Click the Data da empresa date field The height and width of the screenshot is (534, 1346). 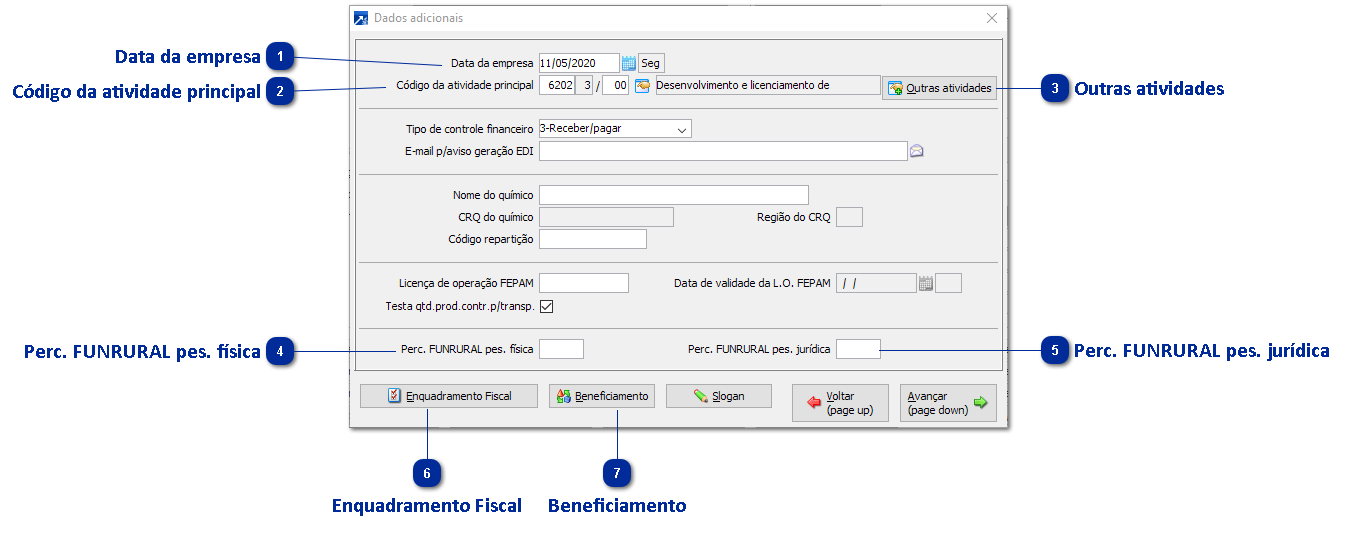coord(579,63)
